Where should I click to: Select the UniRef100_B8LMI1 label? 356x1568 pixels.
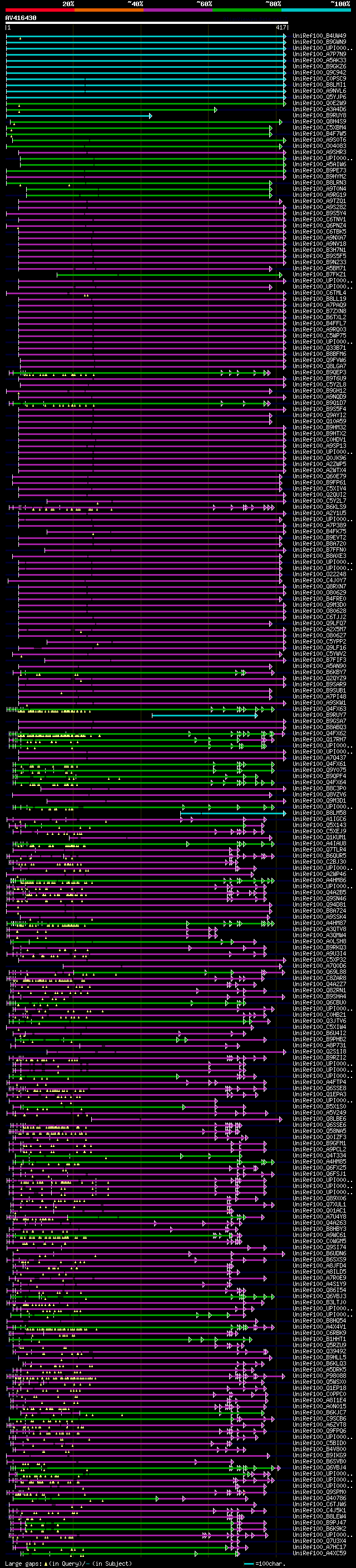click(x=319, y=85)
